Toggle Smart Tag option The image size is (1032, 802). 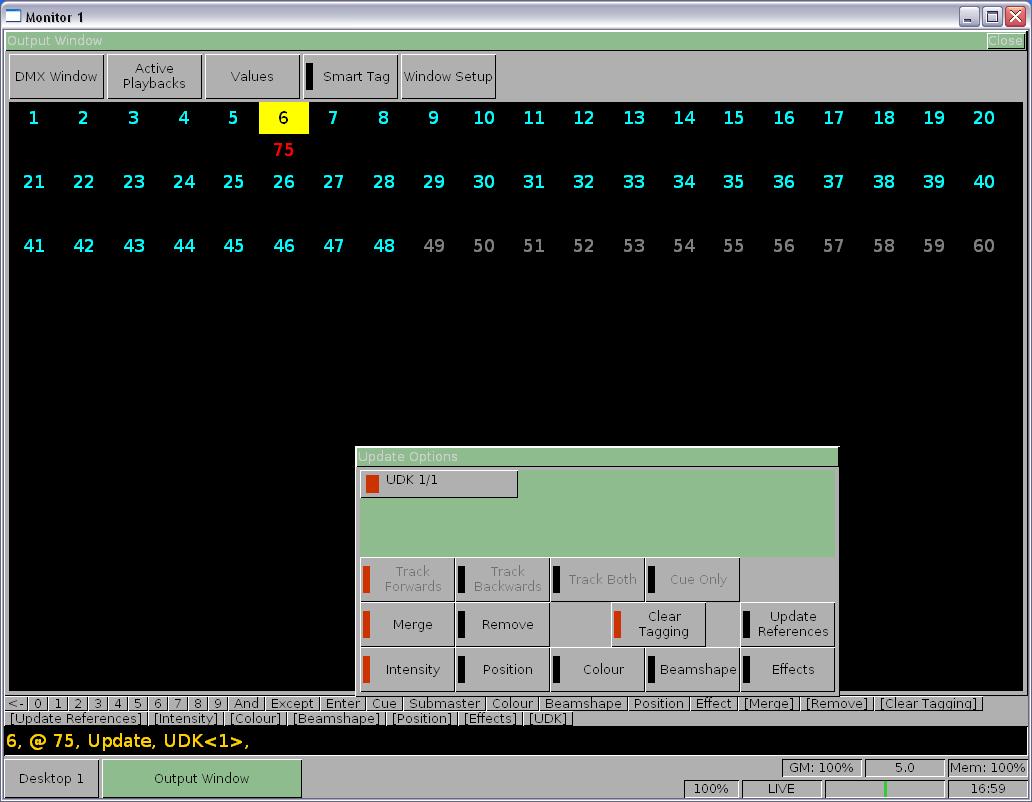[350, 76]
